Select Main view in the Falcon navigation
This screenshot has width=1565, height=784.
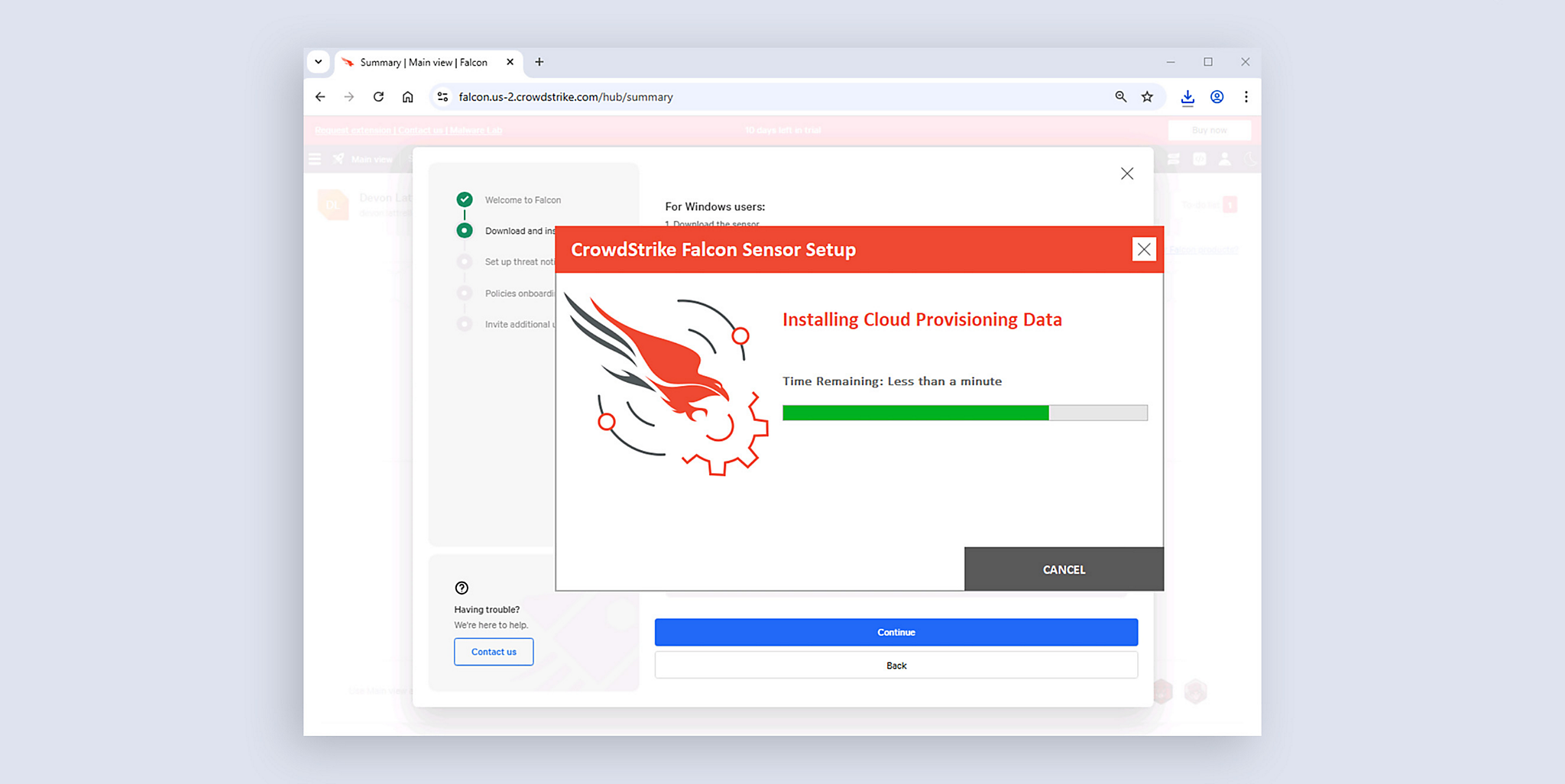tap(371, 159)
